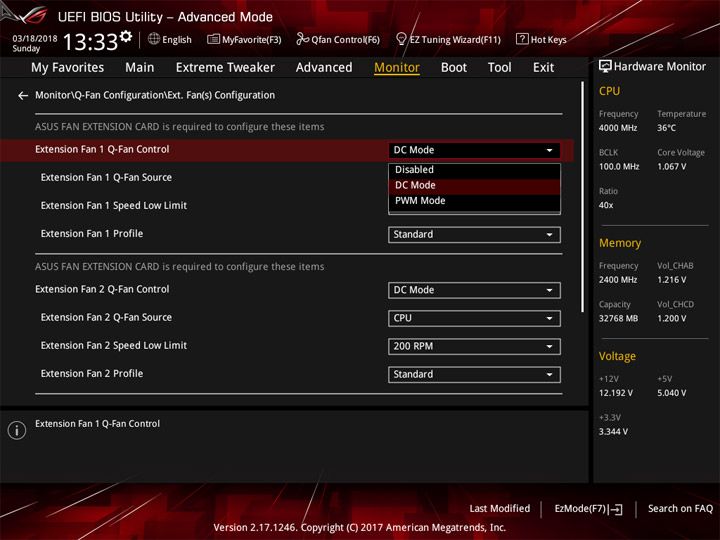Open the My Favorites tab
The width and height of the screenshot is (720, 540).
68,68
